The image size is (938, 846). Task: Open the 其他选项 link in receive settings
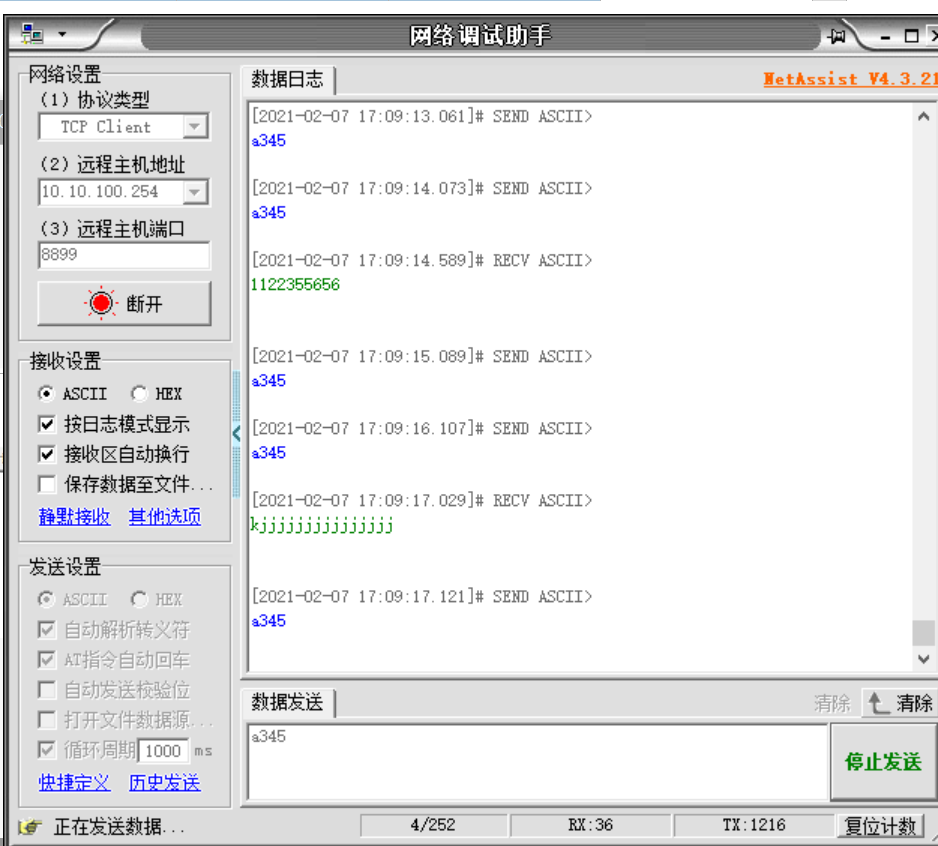[165, 516]
